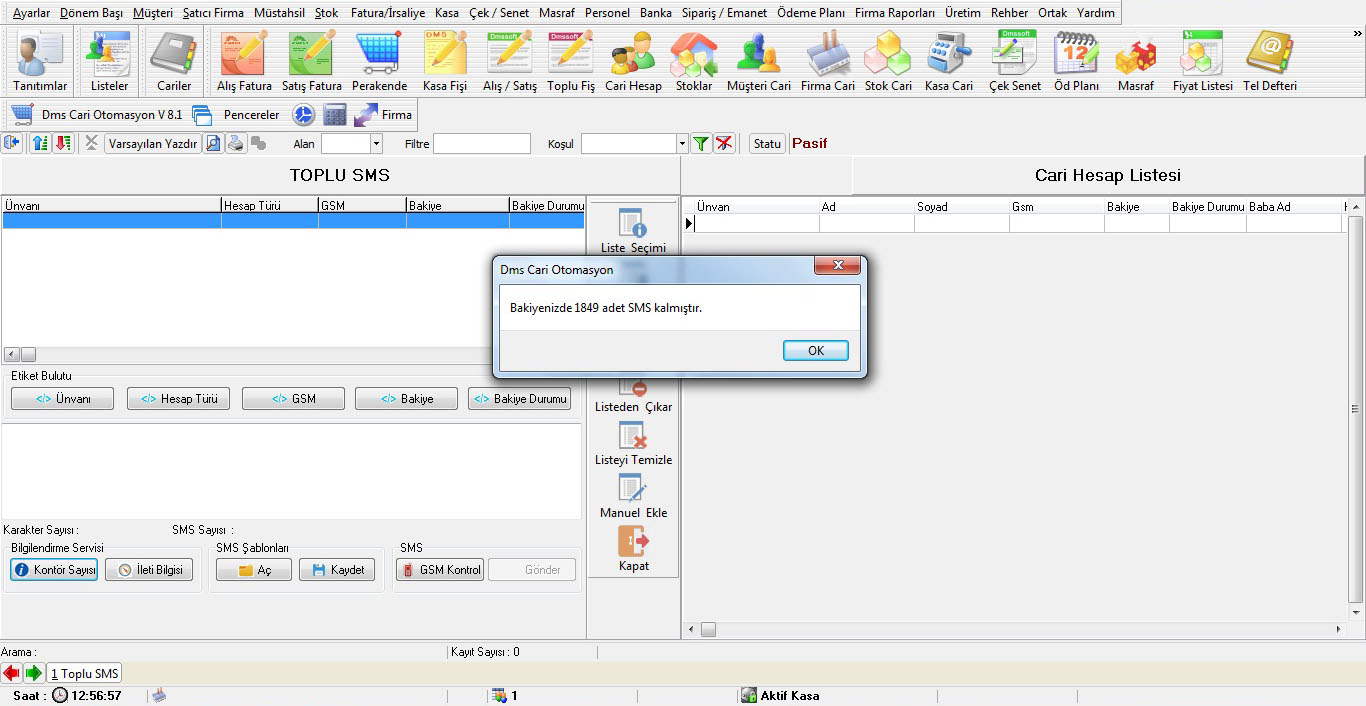Expand the Koşul dropdown arrow
1366x706 pixels.
[x=682, y=144]
